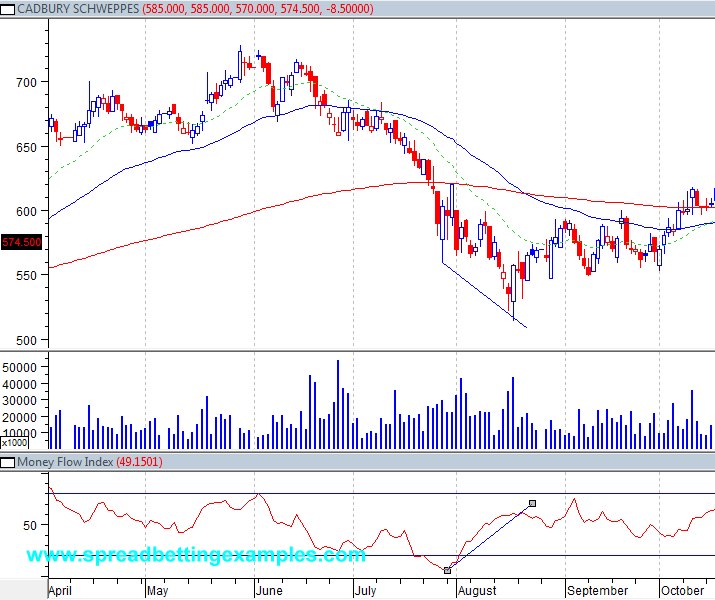
Task: Click the x1000 volume scale label
Action: click(14, 443)
